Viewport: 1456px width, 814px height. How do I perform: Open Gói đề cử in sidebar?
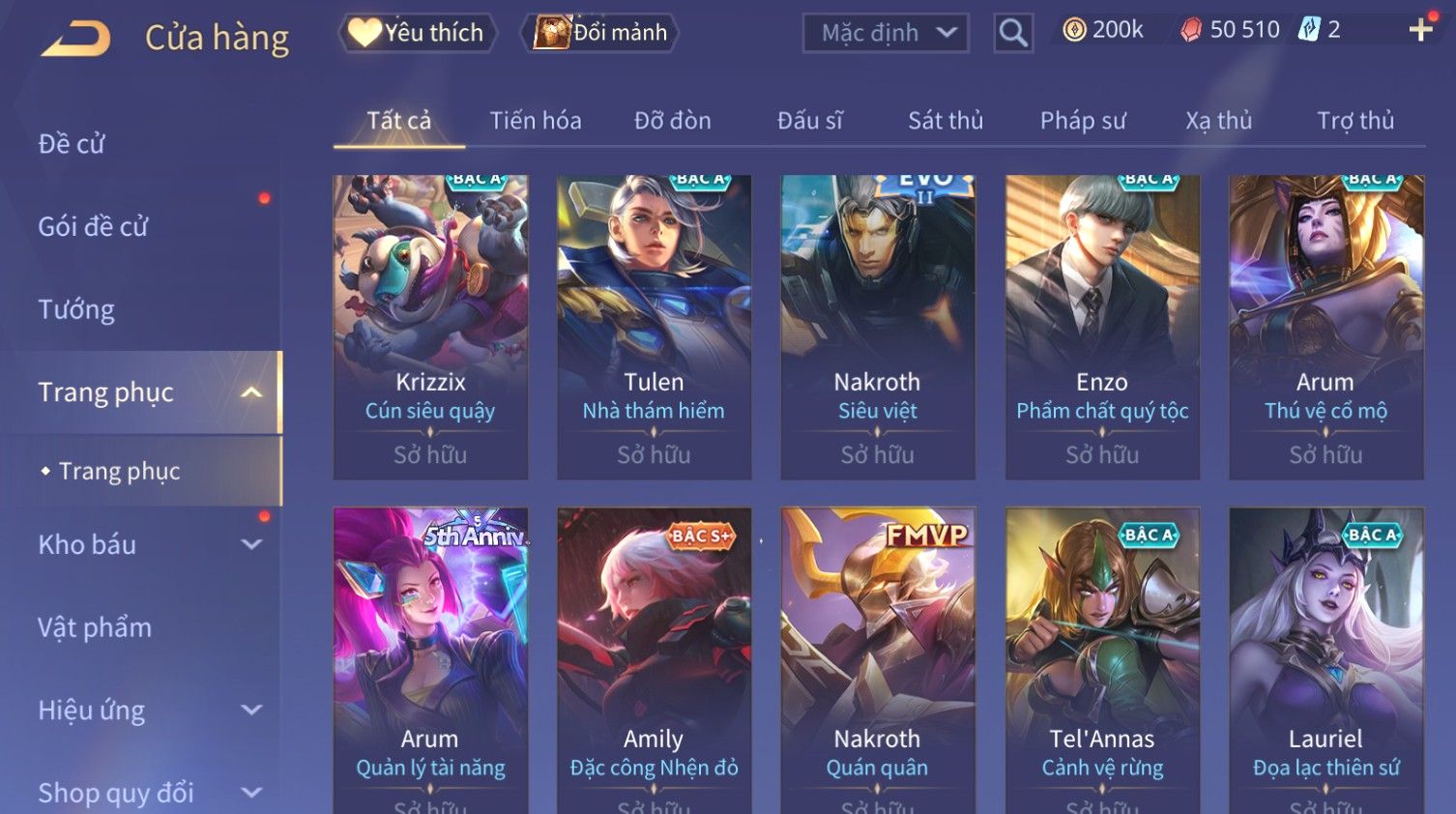93,226
